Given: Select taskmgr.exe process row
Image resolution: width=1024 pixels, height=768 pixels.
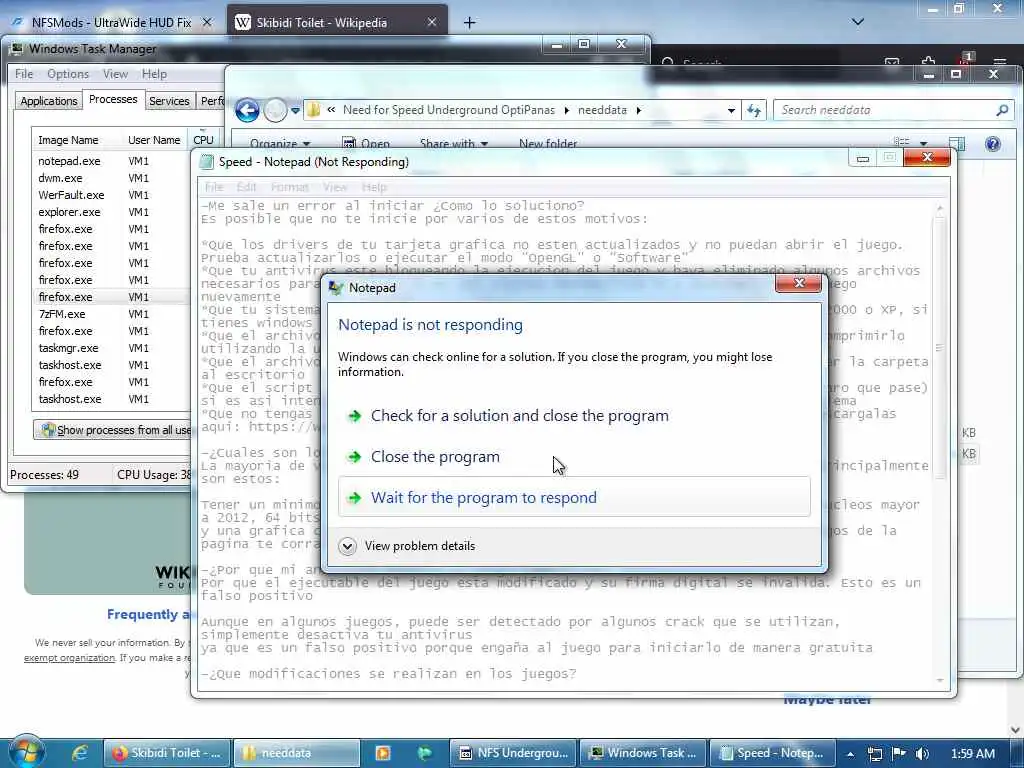Looking at the screenshot, I should point(111,347).
